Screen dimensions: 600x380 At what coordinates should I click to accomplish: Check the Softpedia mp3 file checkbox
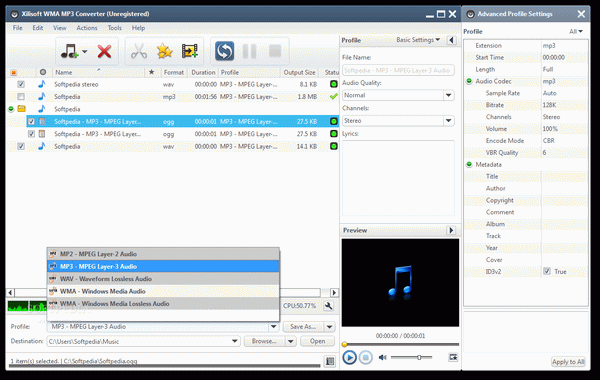point(21,96)
